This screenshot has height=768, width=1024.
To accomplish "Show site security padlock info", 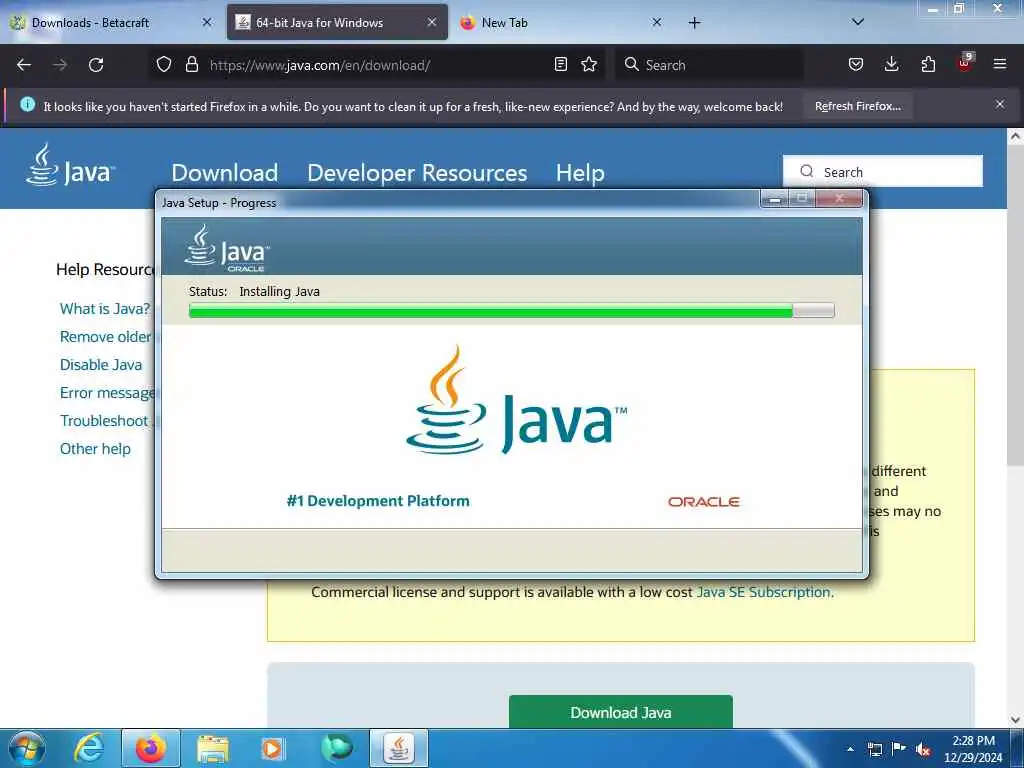I will pos(191,64).
